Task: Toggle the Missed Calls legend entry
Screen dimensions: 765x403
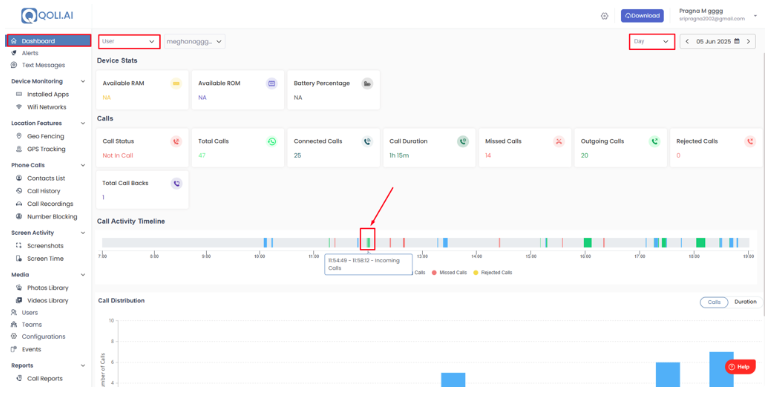Action: (x=449, y=272)
